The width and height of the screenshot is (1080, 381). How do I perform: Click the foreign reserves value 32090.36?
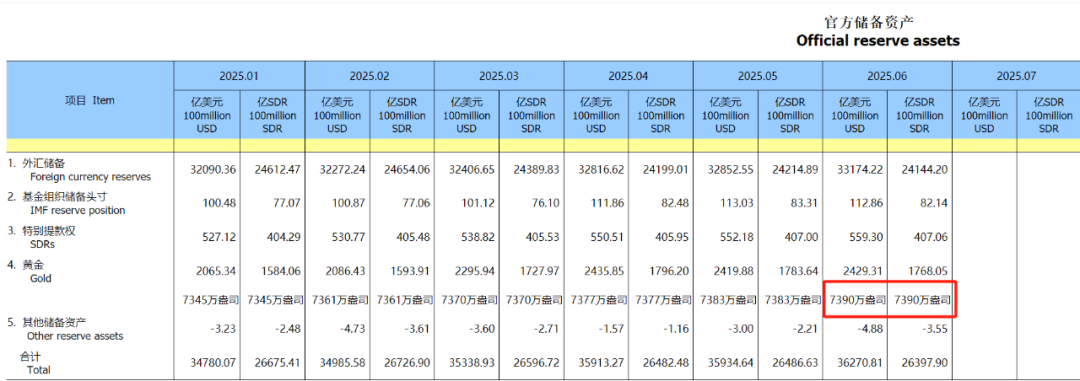[x=212, y=169]
